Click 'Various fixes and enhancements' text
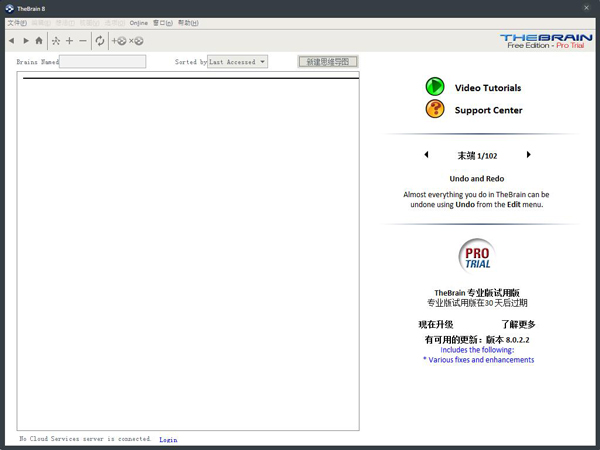 click(481, 360)
